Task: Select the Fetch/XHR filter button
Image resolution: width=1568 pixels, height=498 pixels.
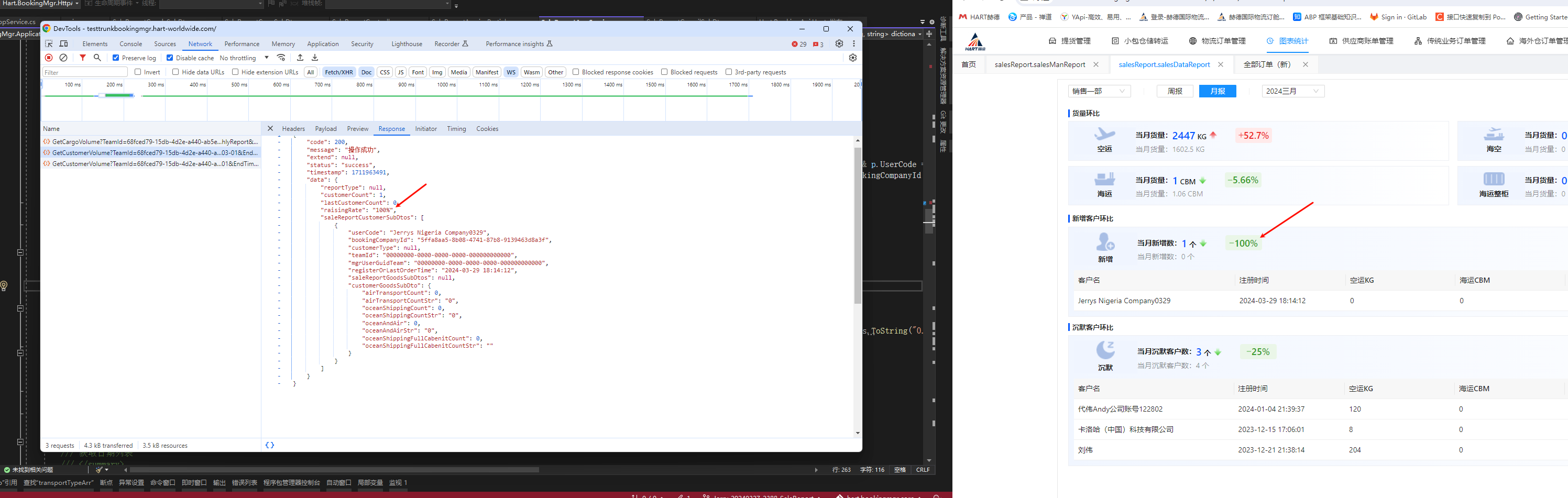Action: pos(338,72)
